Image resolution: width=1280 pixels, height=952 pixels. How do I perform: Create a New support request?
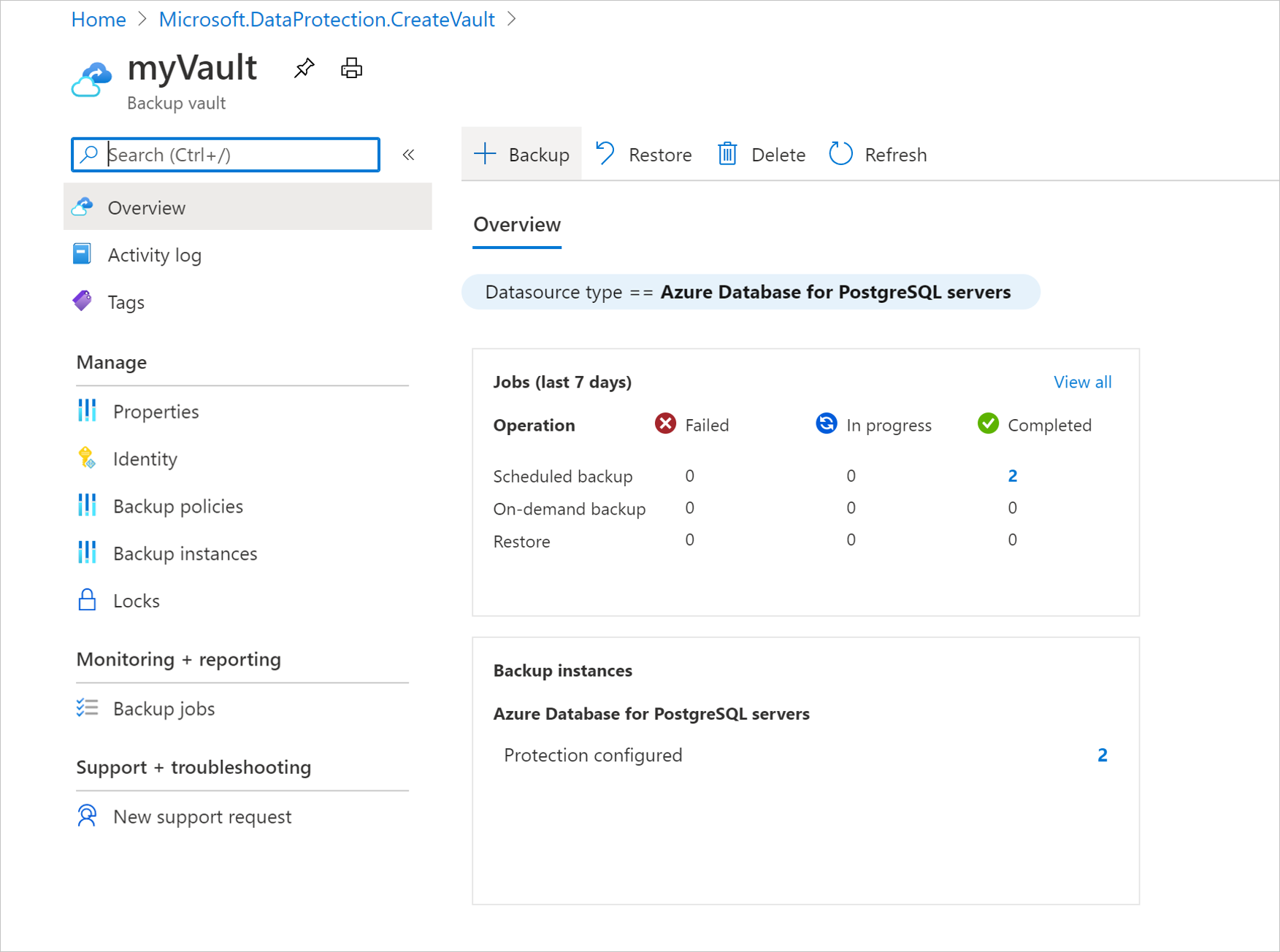pos(202,816)
